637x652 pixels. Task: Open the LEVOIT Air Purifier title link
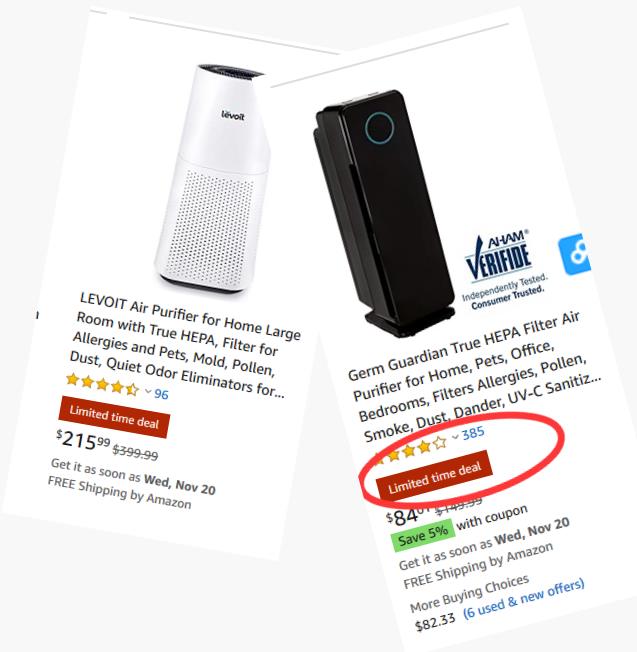tap(184, 345)
